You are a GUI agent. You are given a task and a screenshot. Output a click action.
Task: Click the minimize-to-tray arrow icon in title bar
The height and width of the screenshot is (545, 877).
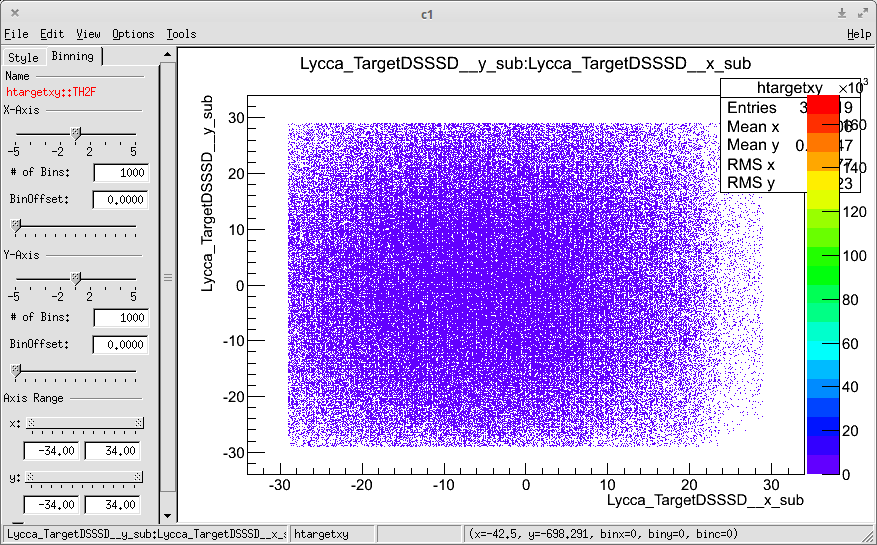pos(843,13)
